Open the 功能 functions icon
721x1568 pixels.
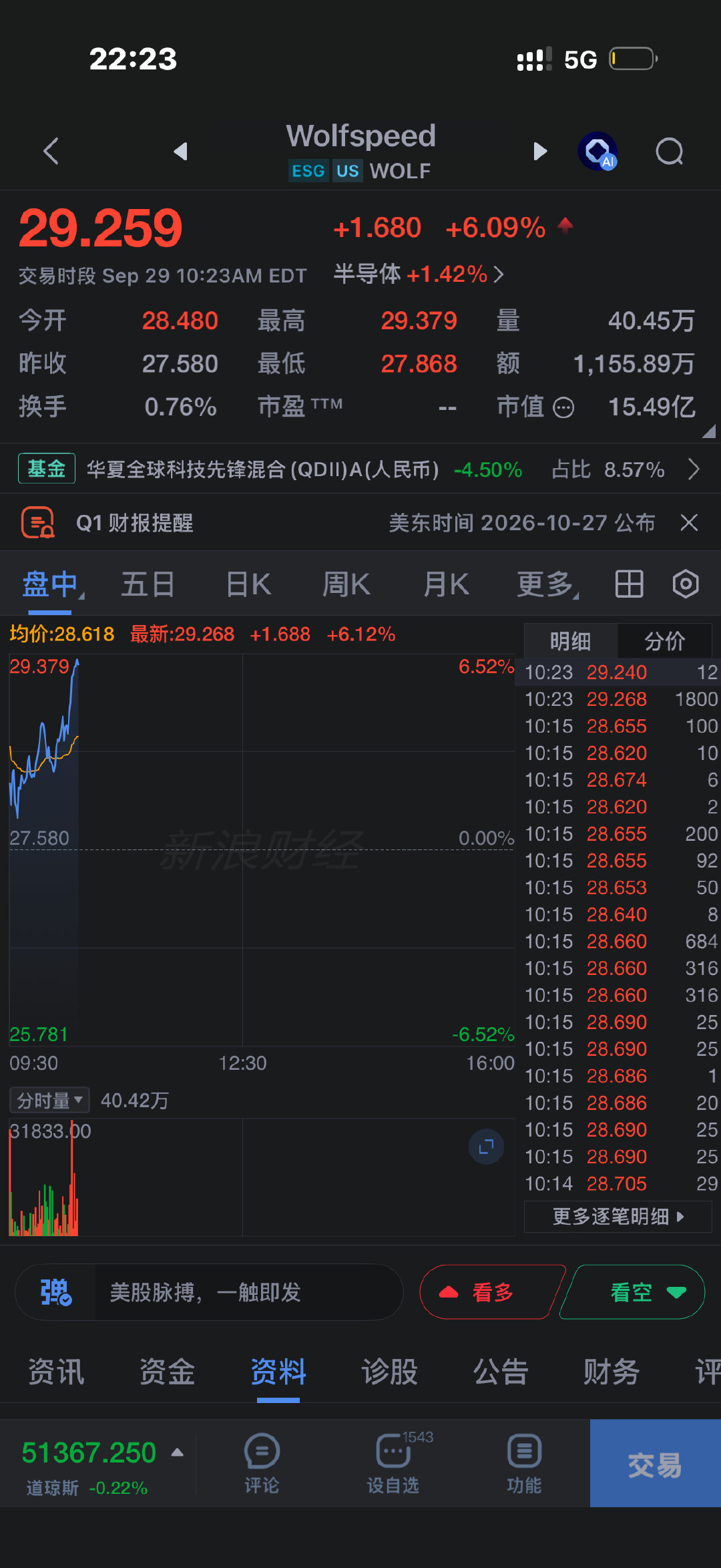click(524, 1464)
